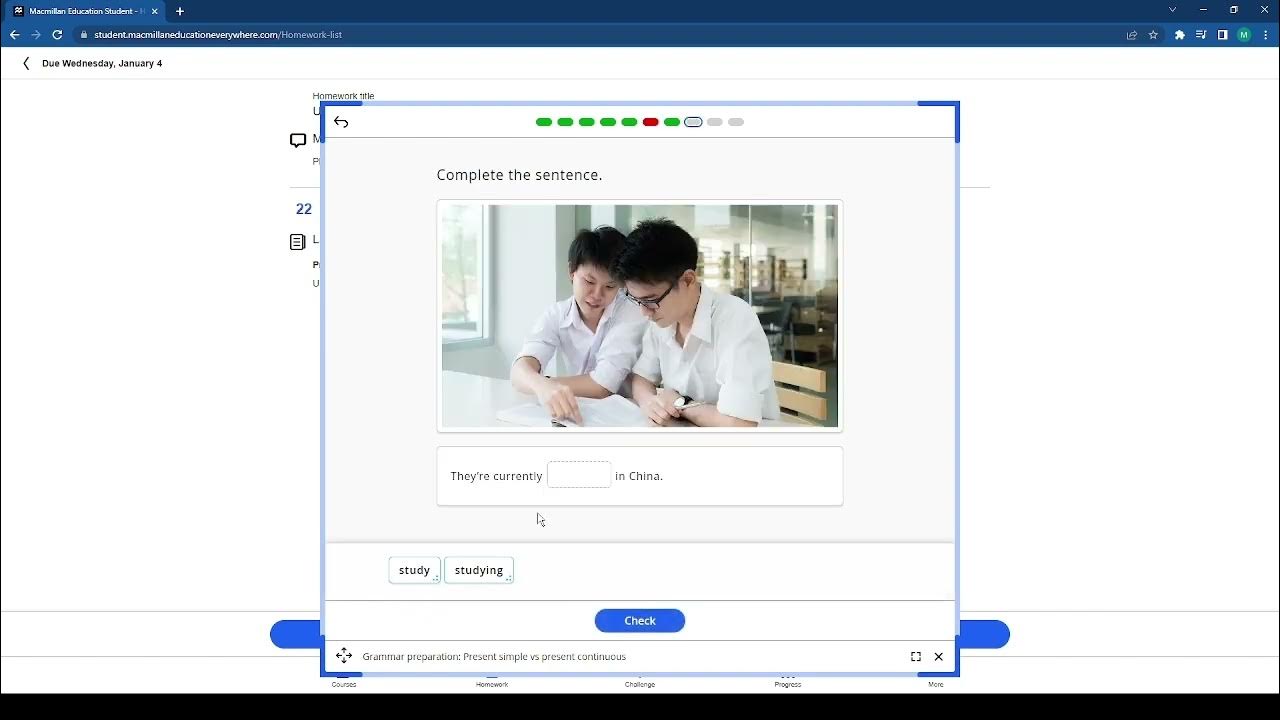Open the media control icon in toolbar
The width and height of the screenshot is (1280, 720).
click(1201, 35)
